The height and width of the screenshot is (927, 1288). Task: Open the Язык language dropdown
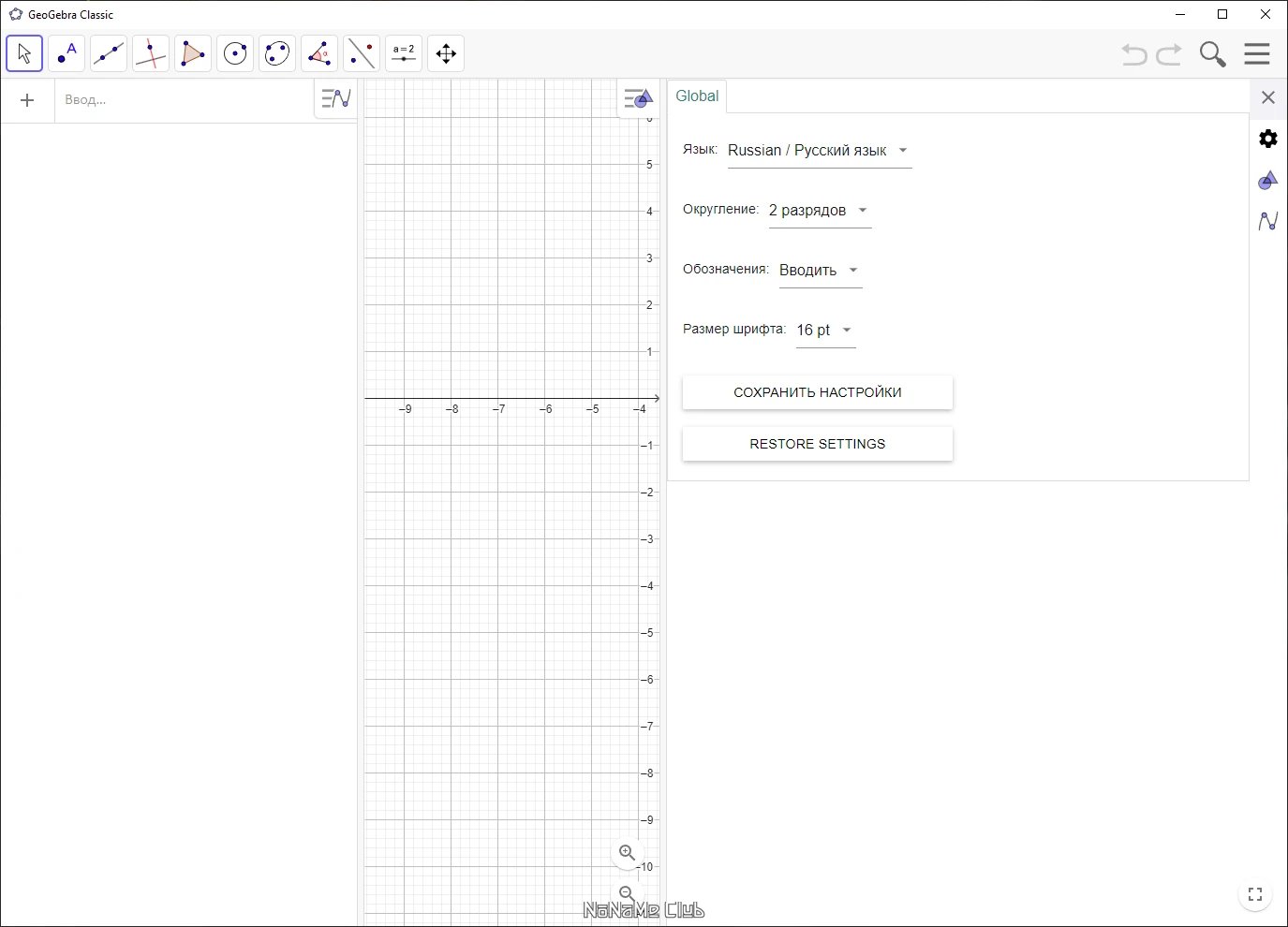[820, 151]
